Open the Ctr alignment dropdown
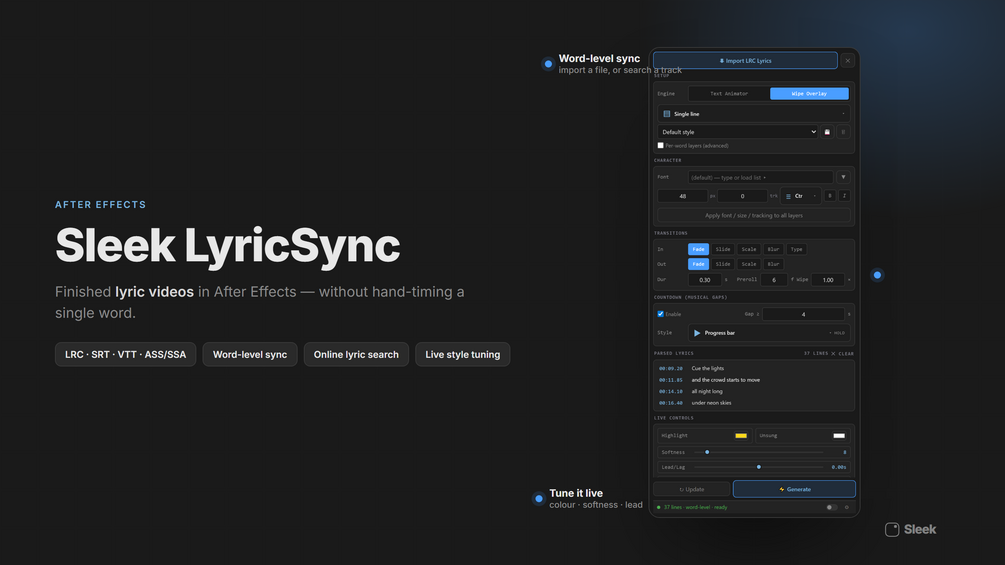 (x=801, y=196)
